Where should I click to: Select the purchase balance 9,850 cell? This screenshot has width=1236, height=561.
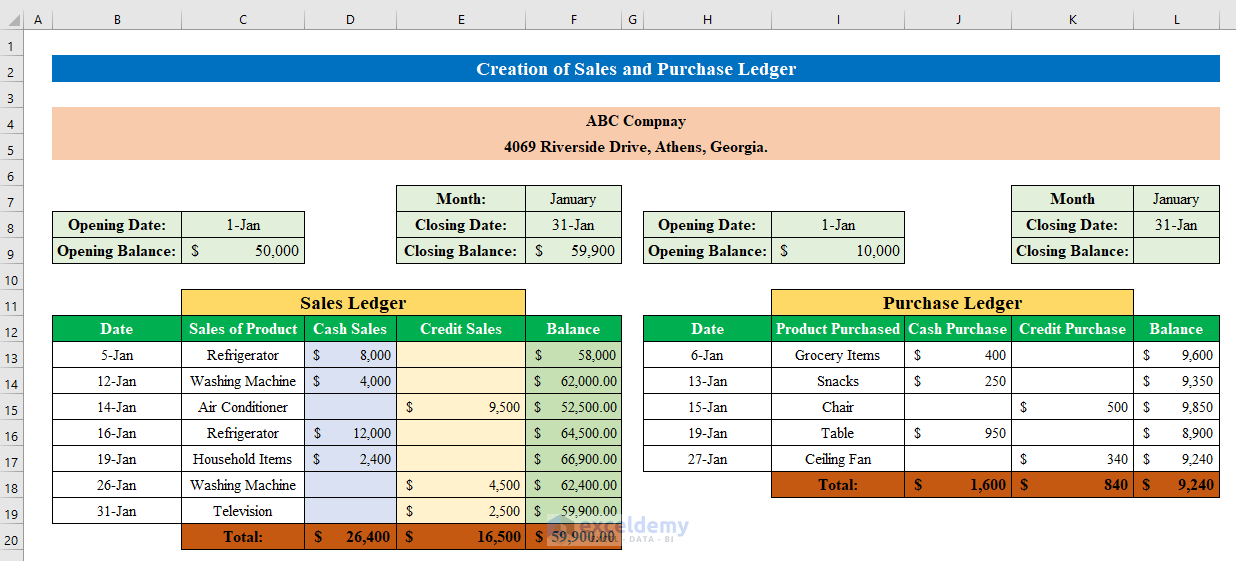(1176, 407)
